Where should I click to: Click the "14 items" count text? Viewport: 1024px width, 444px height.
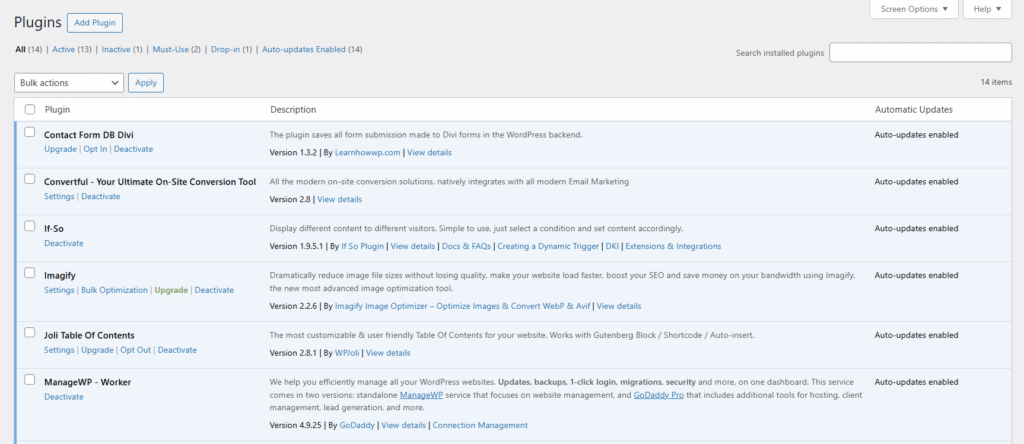pos(996,82)
